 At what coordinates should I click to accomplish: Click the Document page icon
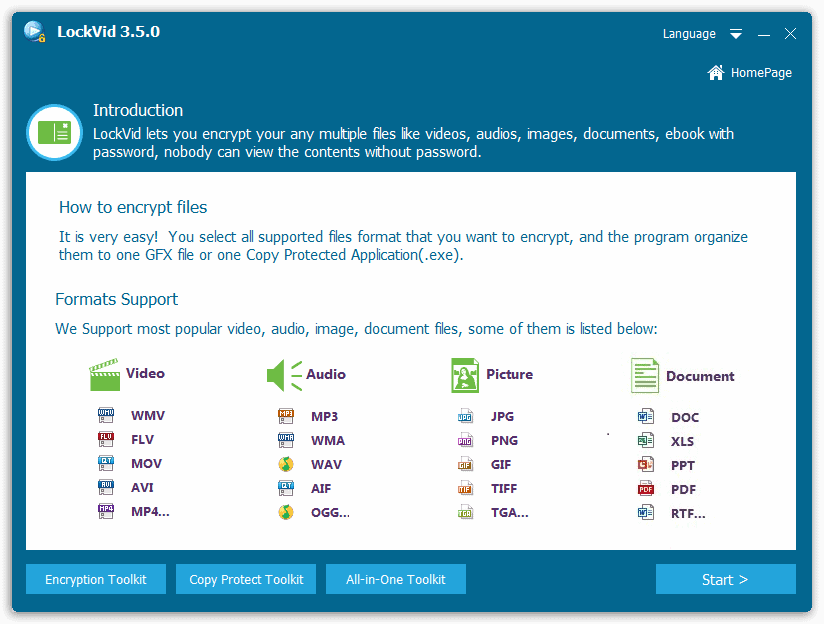click(x=644, y=376)
